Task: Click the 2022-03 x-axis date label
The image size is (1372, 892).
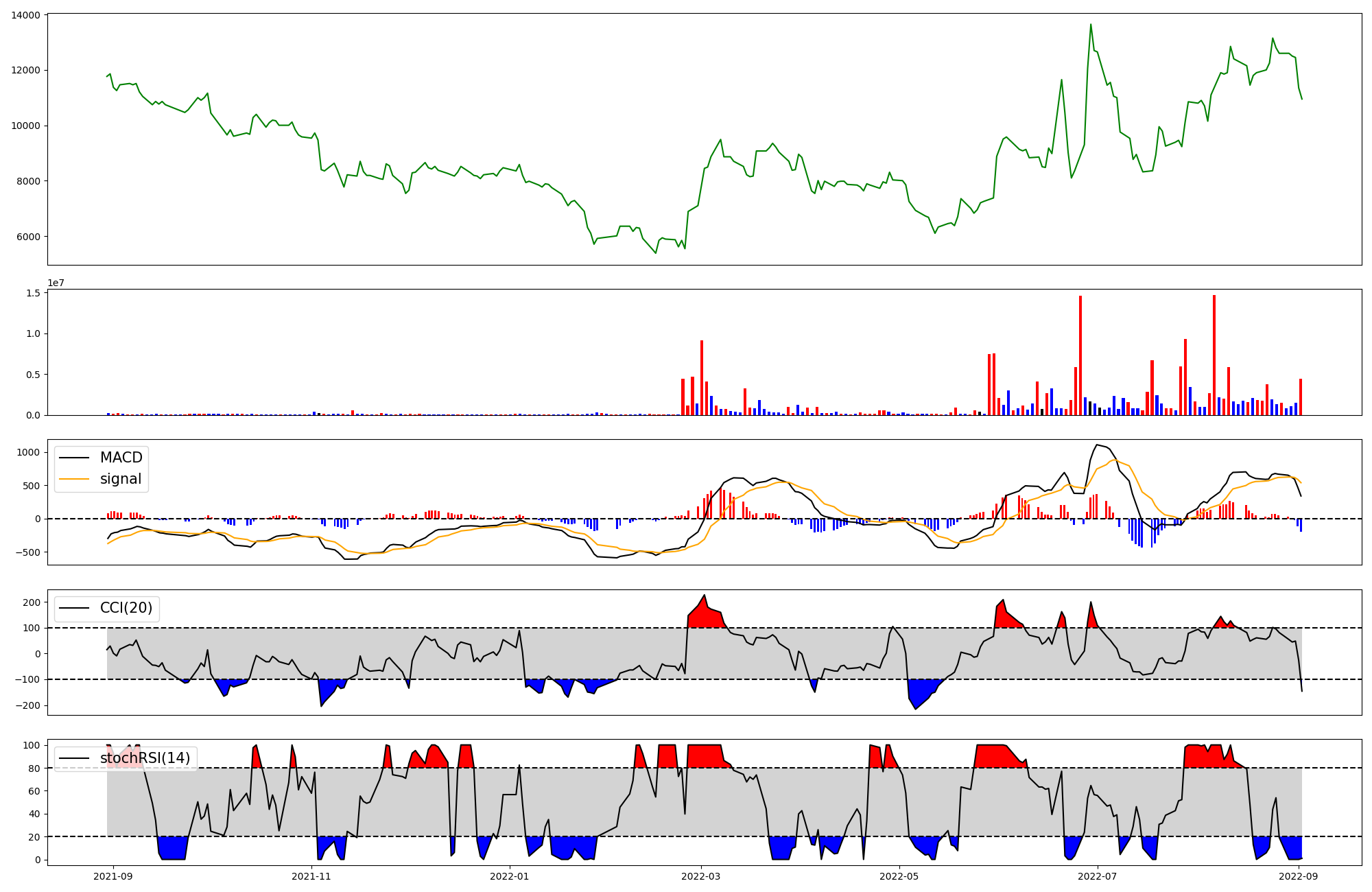Action: (x=701, y=876)
